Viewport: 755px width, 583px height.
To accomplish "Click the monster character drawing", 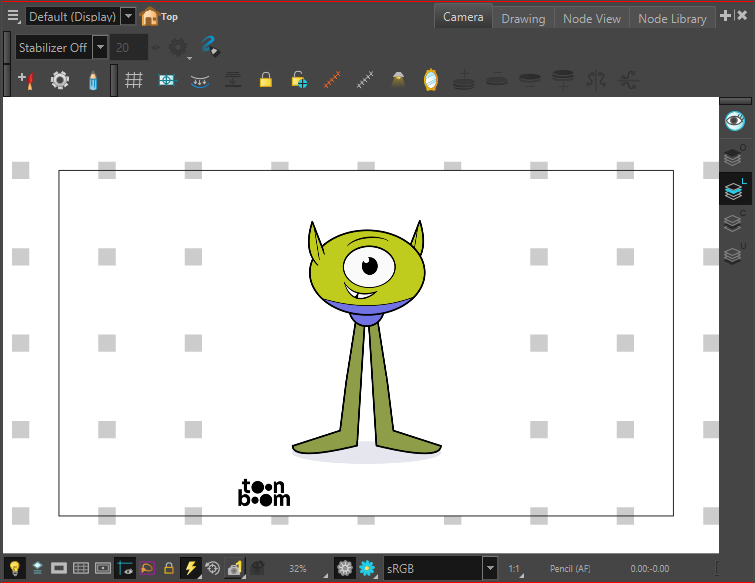I will 366,339.
